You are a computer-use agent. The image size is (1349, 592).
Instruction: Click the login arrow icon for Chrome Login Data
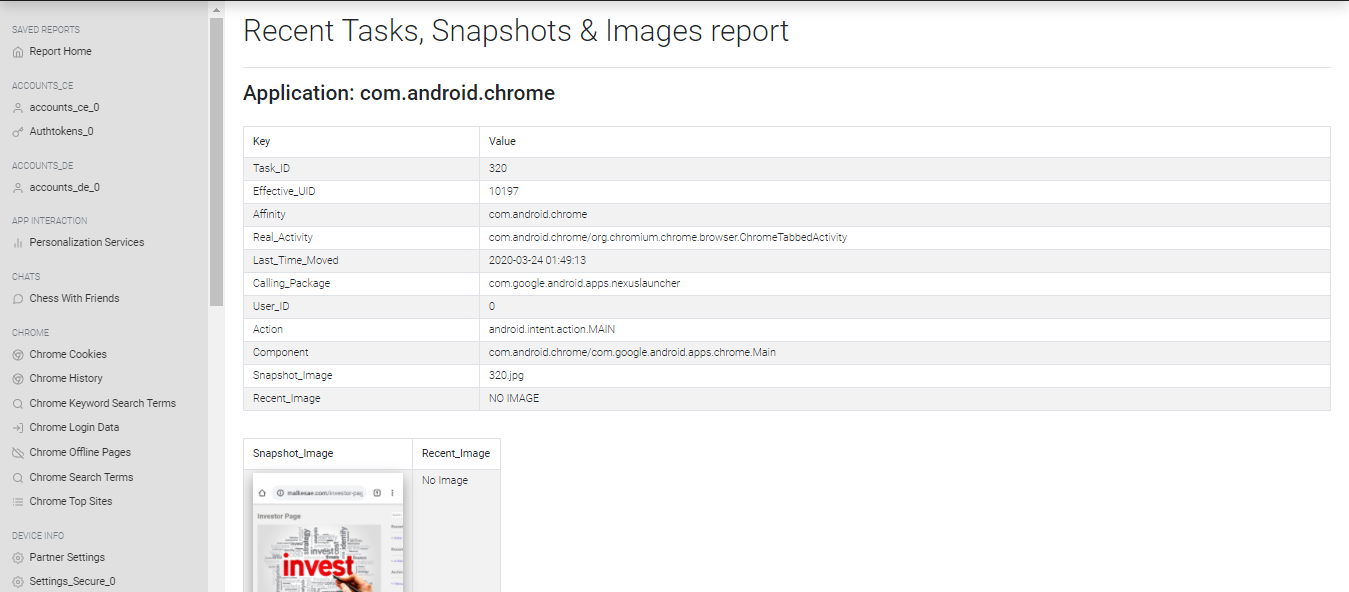(x=18, y=428)
